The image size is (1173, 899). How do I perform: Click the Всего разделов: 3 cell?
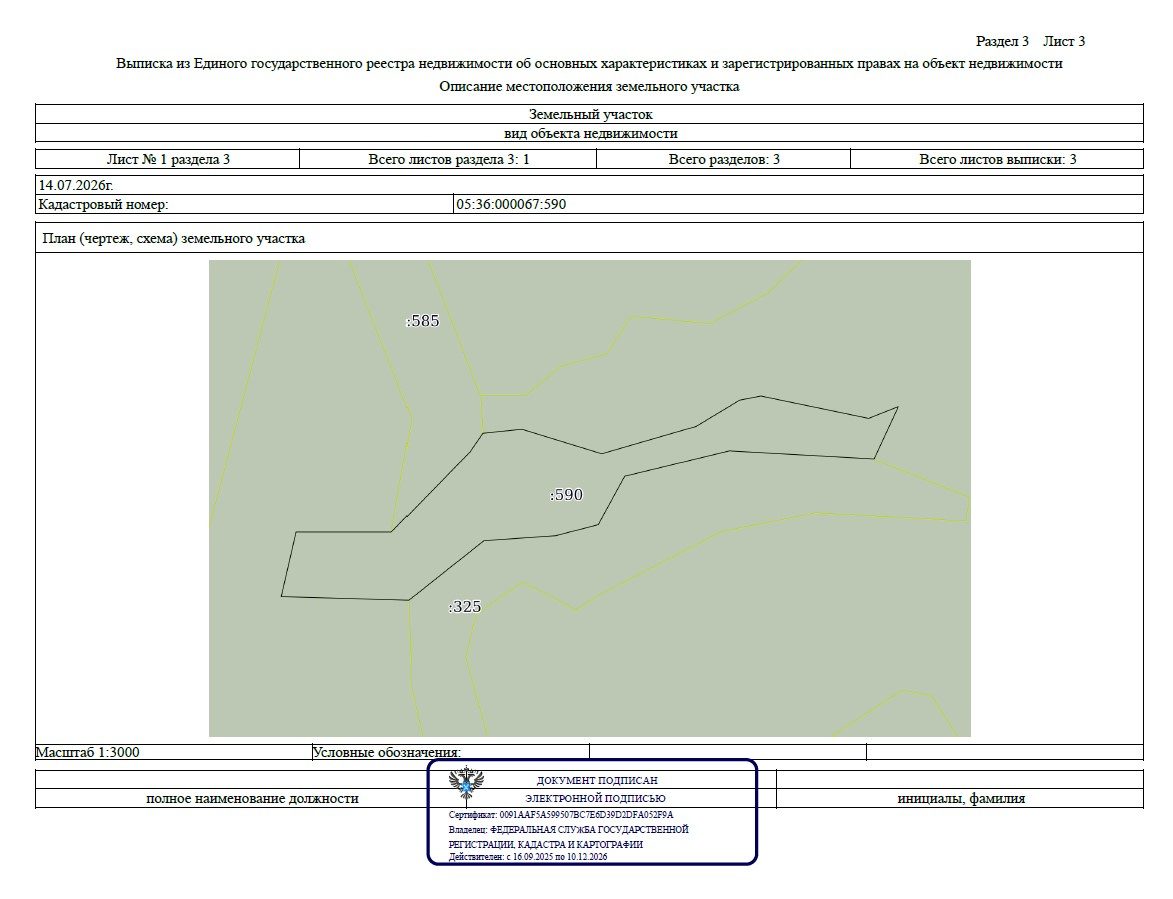point(723,159)
